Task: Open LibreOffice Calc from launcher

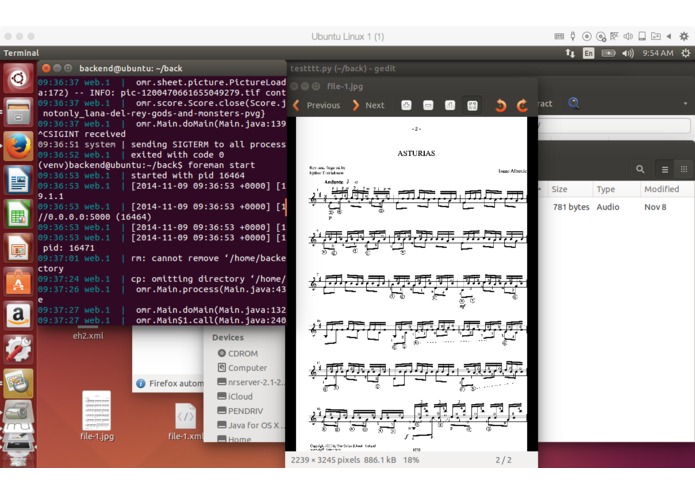Action: (x=18, y=214)
